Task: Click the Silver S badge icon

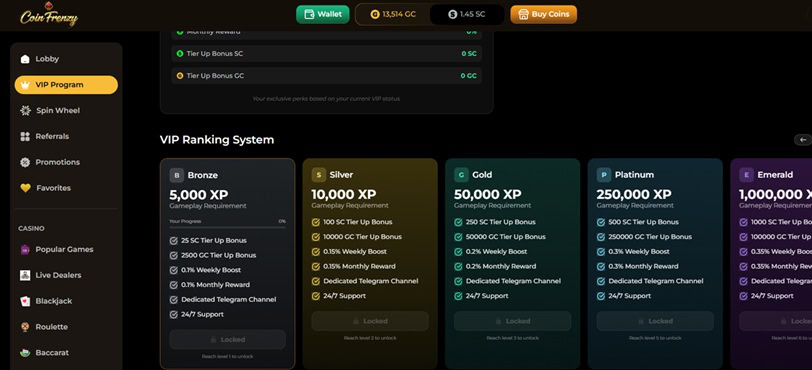Action: (x=318, y=175)
